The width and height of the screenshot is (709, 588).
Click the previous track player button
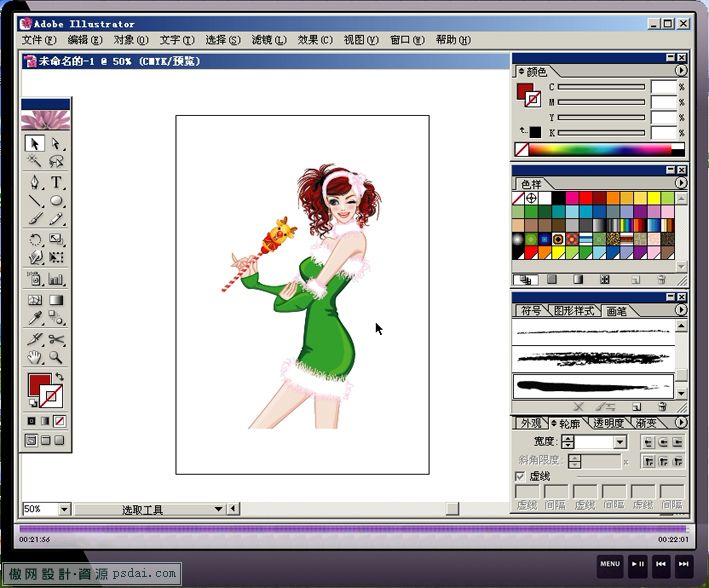tap(661, 564)
